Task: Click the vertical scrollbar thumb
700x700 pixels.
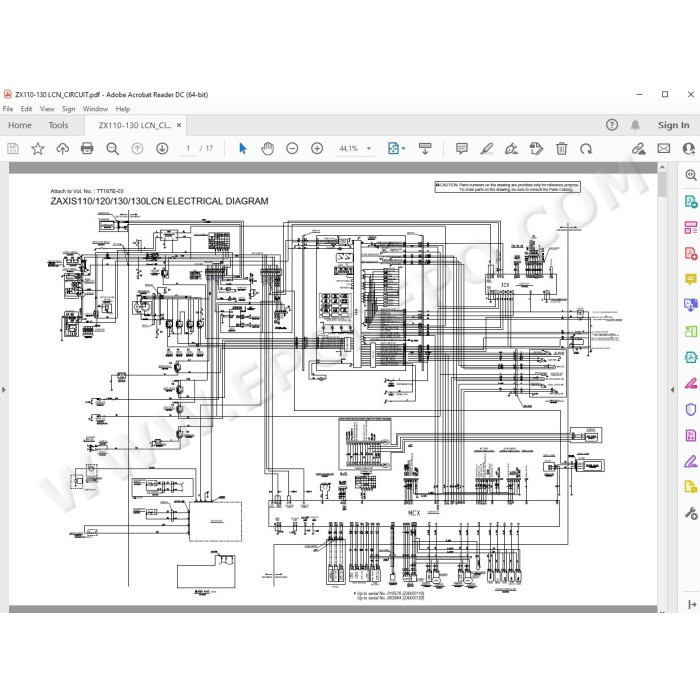Action: 662,185
